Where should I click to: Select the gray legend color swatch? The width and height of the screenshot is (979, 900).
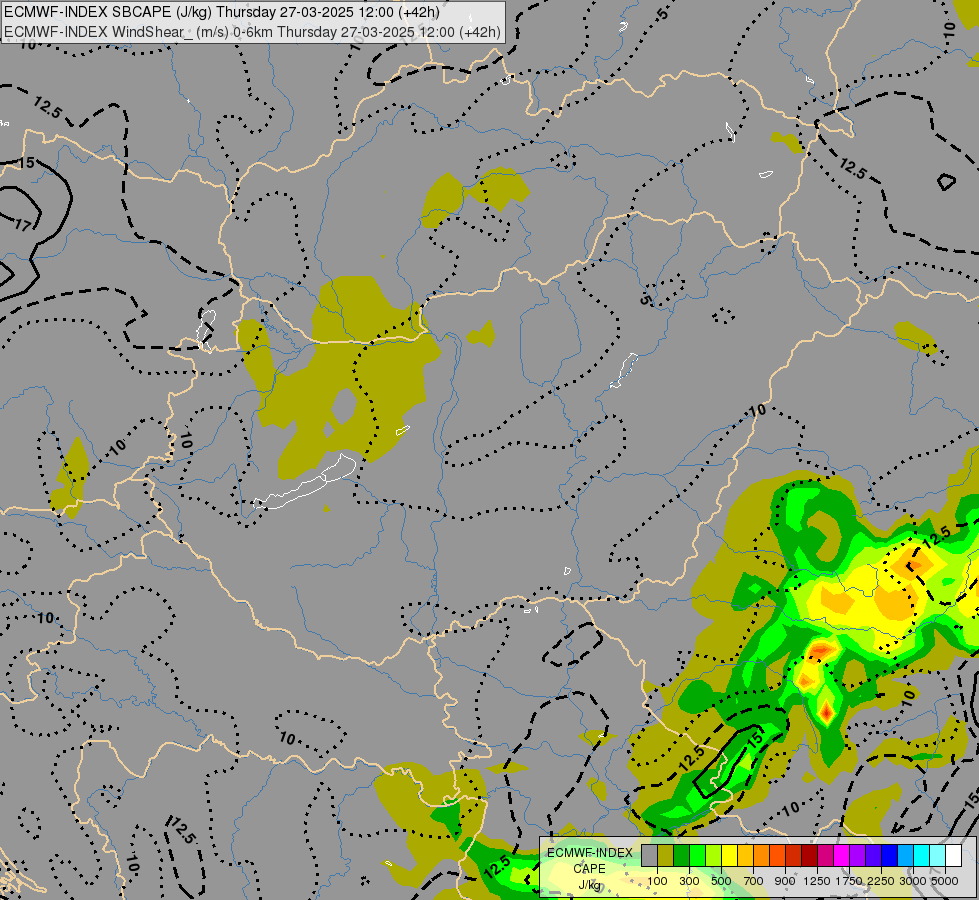pos(649,856)
